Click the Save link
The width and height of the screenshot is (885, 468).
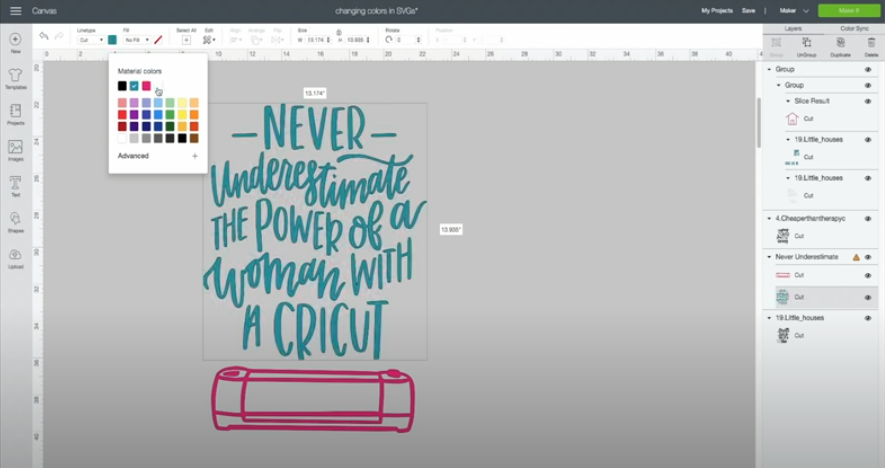click(748, 11)
